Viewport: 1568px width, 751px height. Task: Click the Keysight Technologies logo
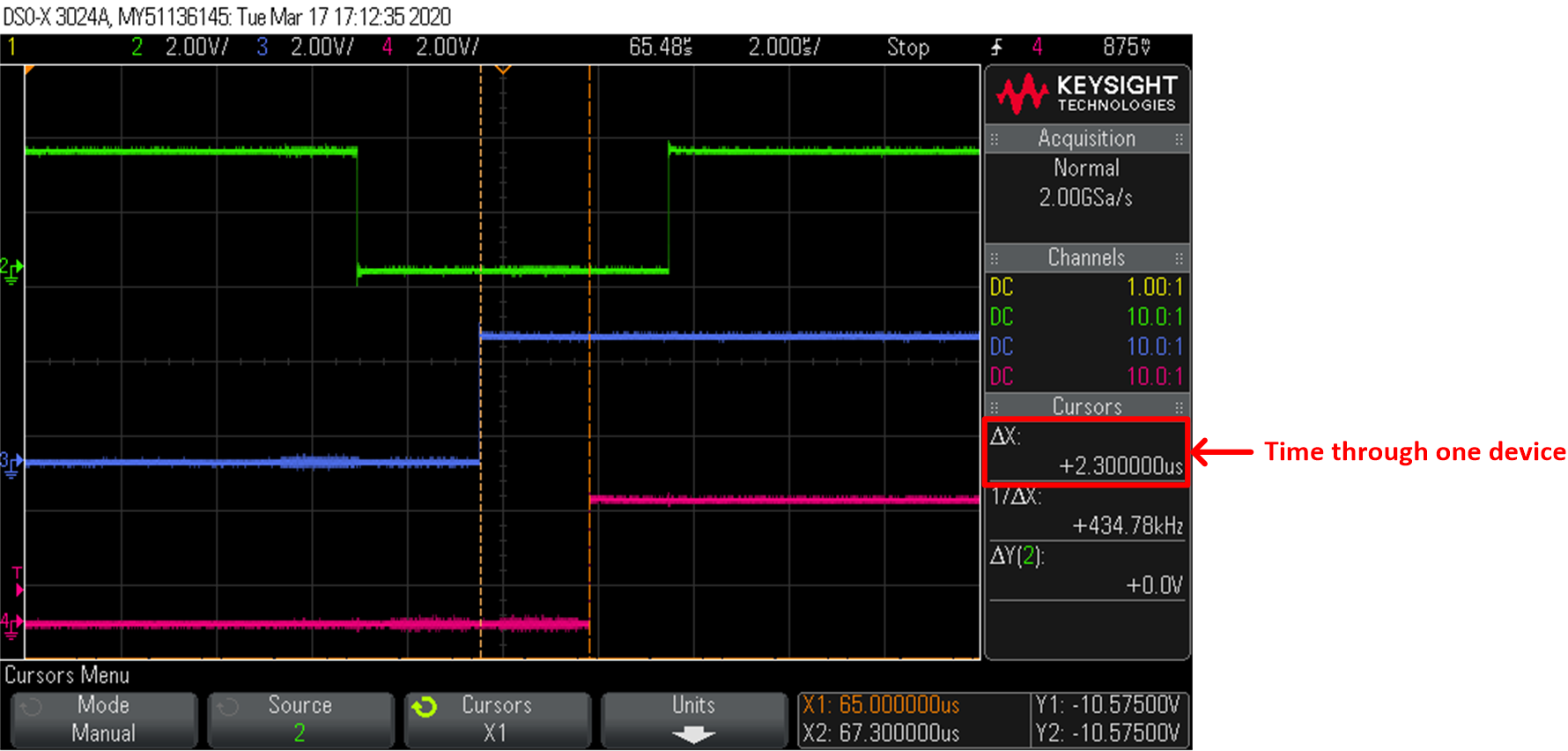[1087, 93]
